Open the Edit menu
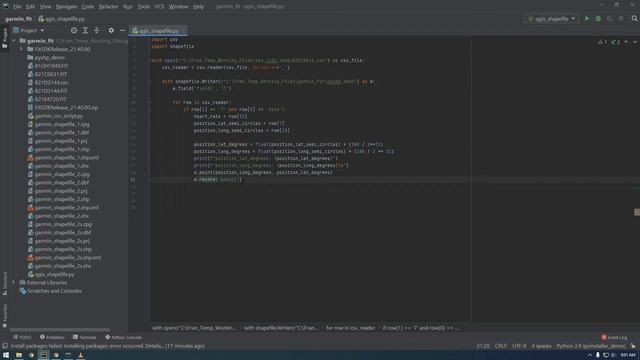This screenshot has height=360, width=640. coord(31,7)
